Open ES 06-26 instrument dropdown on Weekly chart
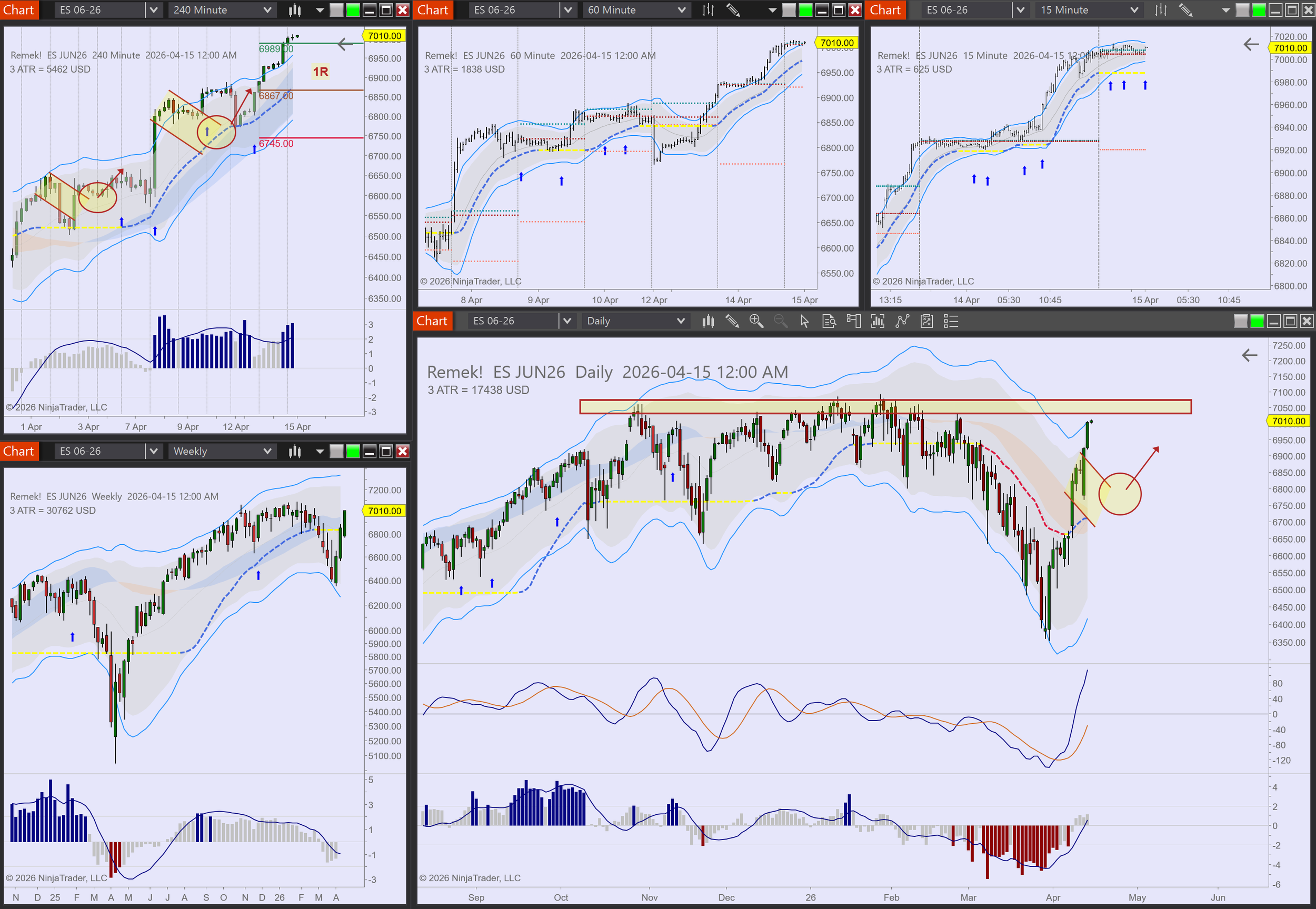Image resolution: width=1316 pixels, height=909 pixels. [153, 451]
